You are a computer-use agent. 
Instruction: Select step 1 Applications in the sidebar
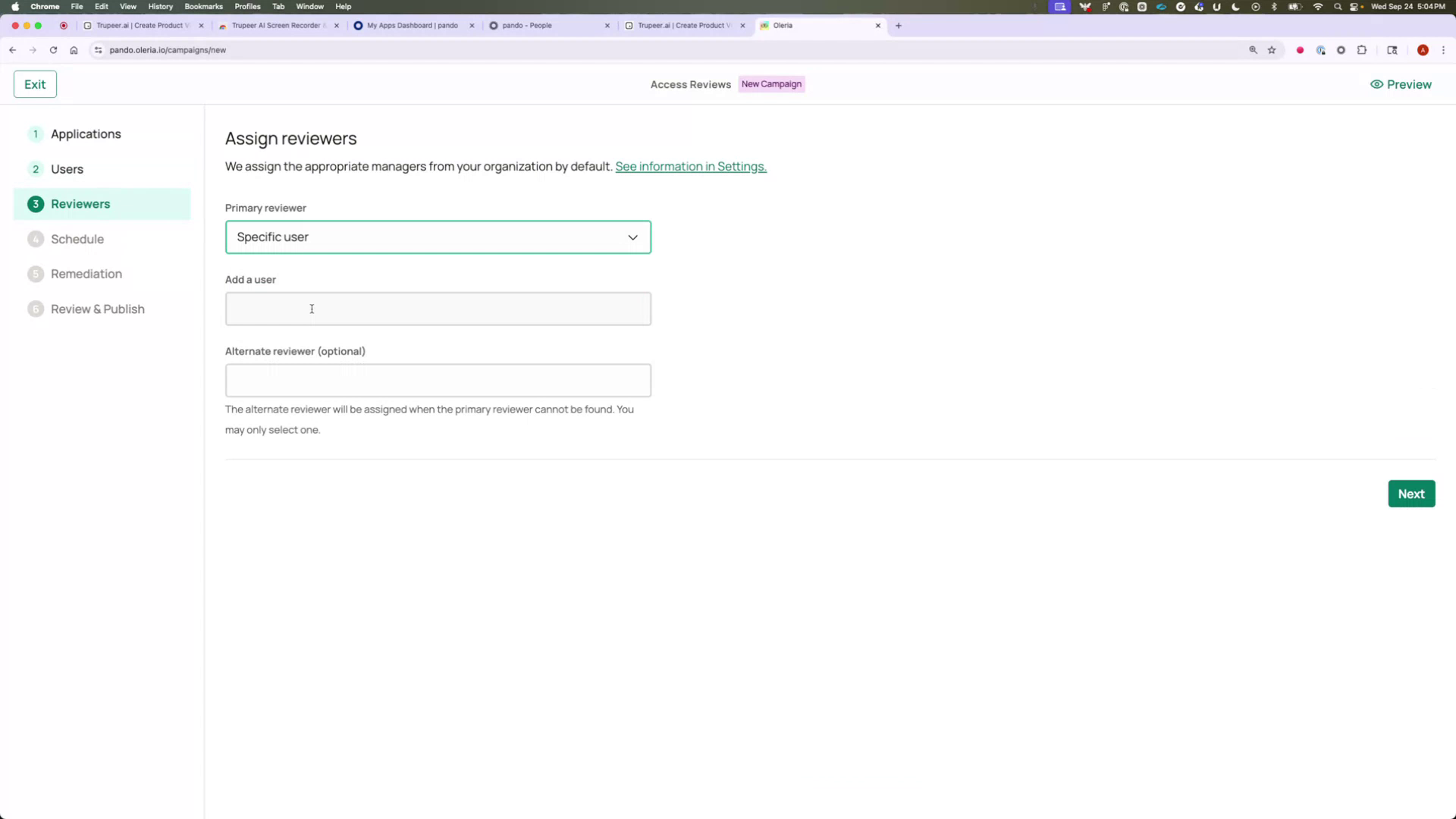click(x=86, y=133)
